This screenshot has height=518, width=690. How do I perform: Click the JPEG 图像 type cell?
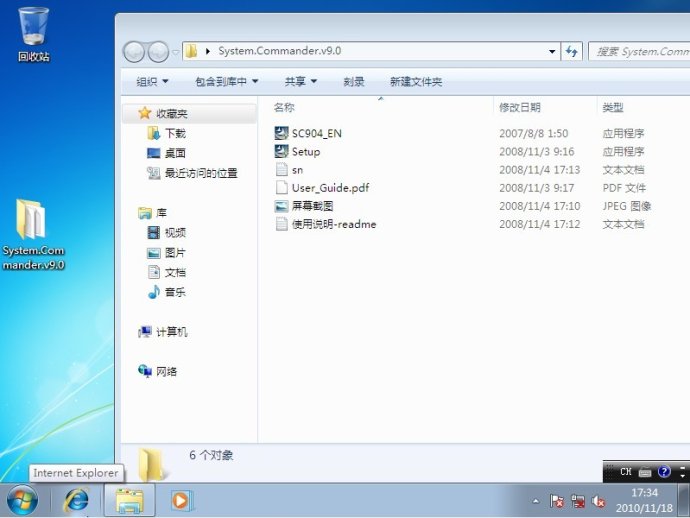point(627,206)
